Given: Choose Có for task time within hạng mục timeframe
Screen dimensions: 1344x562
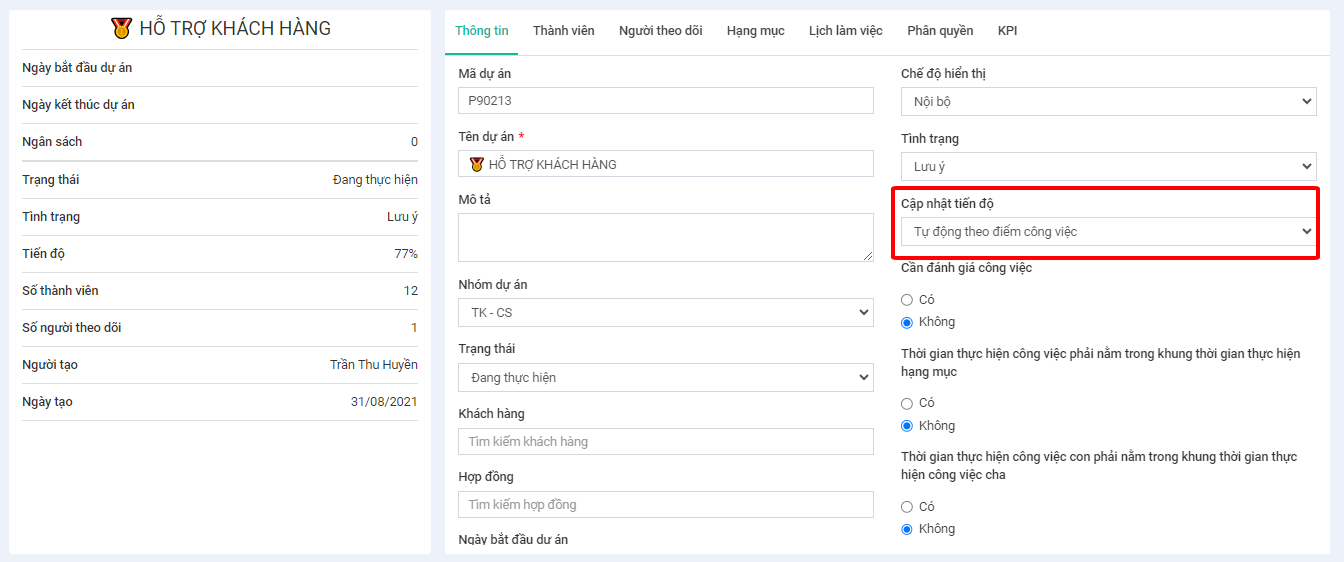Looking at the screenshot, I should coord(907,404).
